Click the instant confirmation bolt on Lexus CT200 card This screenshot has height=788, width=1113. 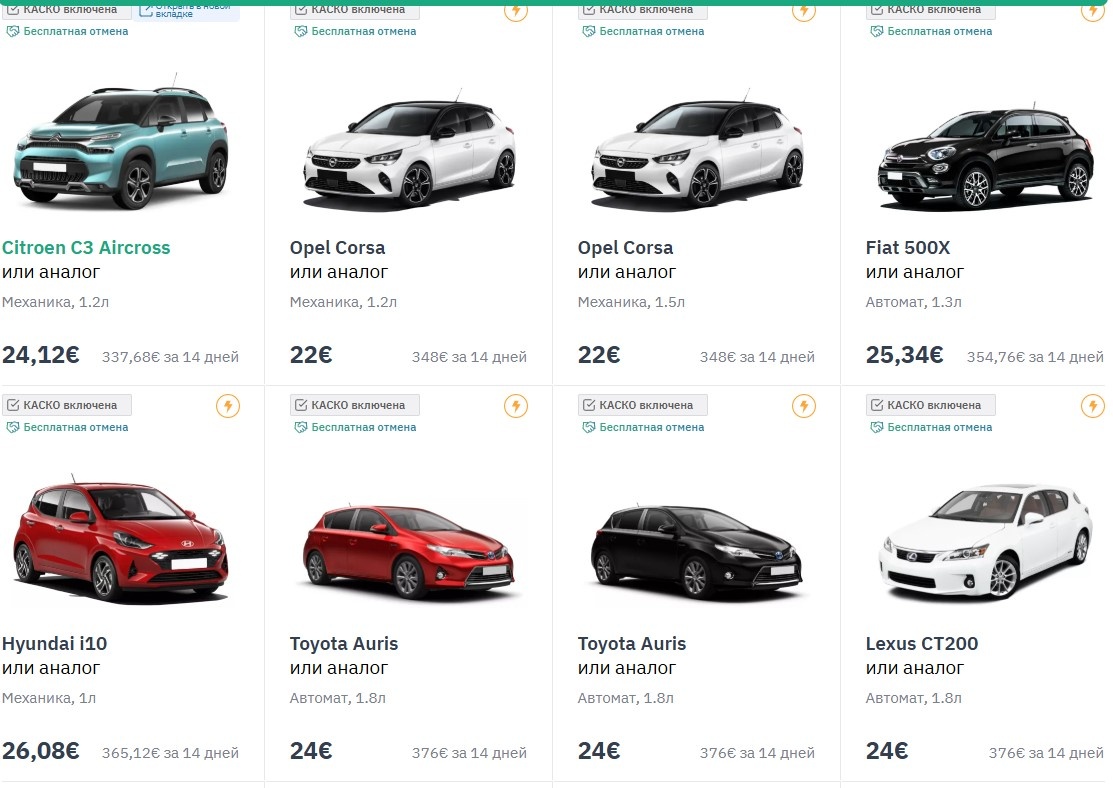[x=1091, y=406]
